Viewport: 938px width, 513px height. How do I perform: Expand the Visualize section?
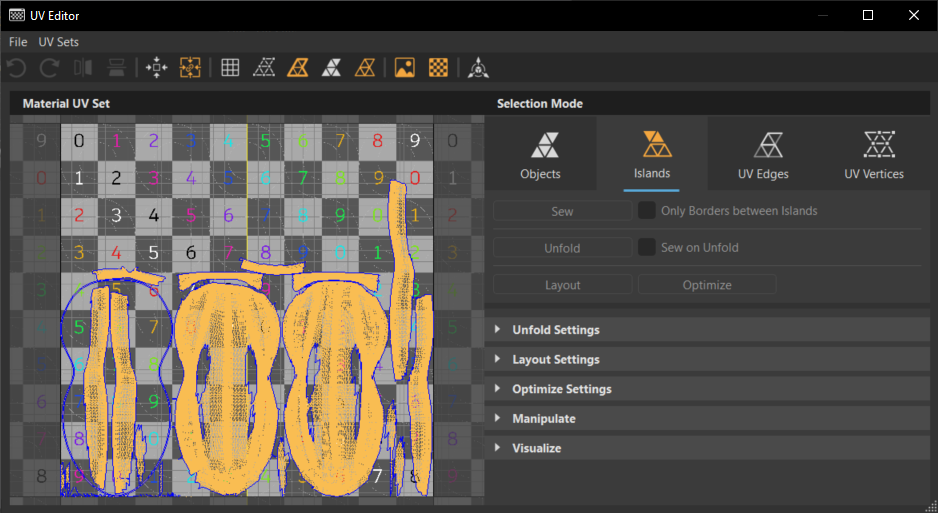(707, 448)
